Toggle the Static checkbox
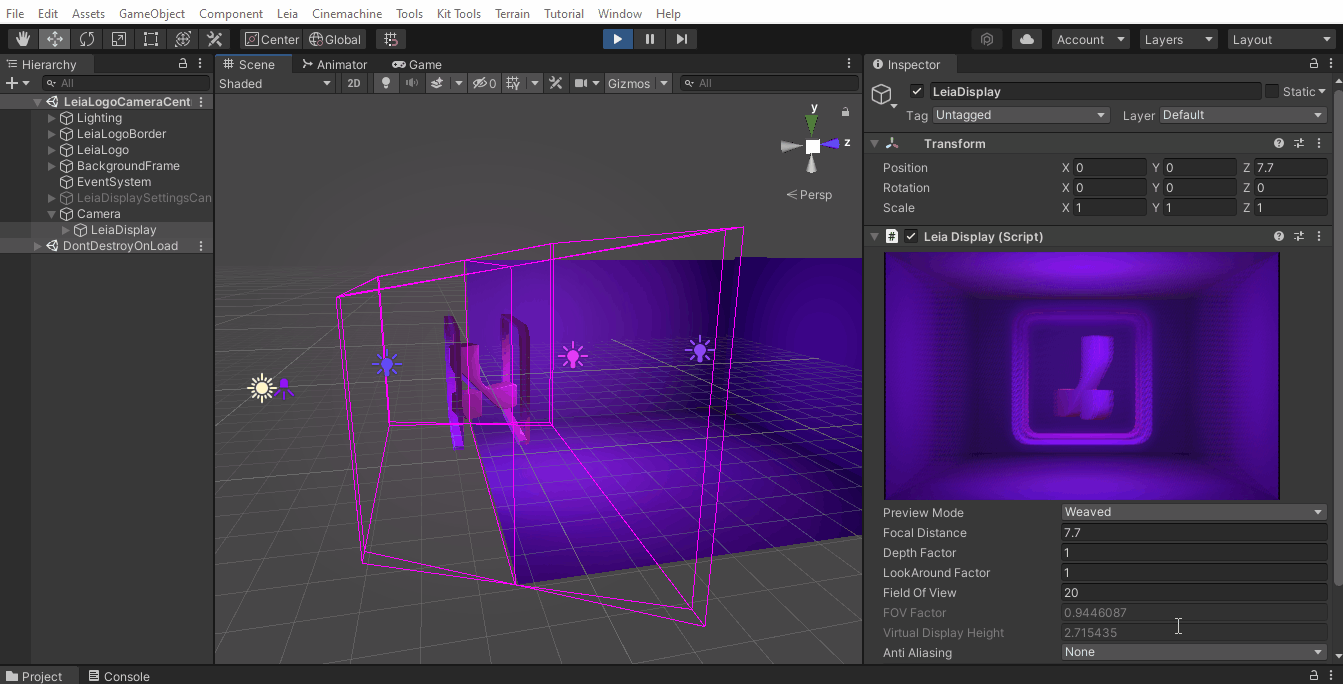Image resolution: width=1343 pixels, height=684 pixels. point(1272,91)
